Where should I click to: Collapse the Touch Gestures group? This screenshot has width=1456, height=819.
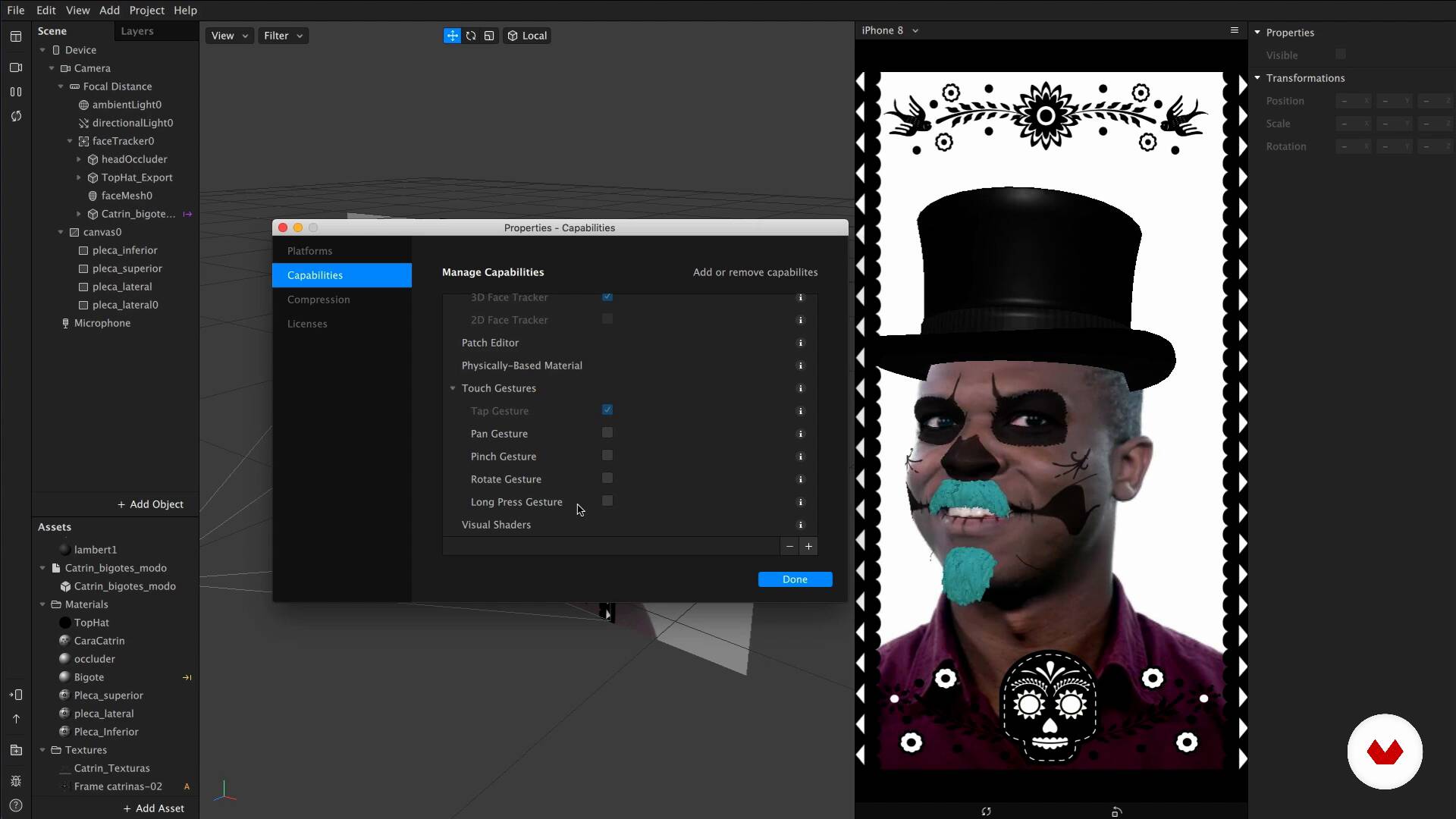coord(453,388)
